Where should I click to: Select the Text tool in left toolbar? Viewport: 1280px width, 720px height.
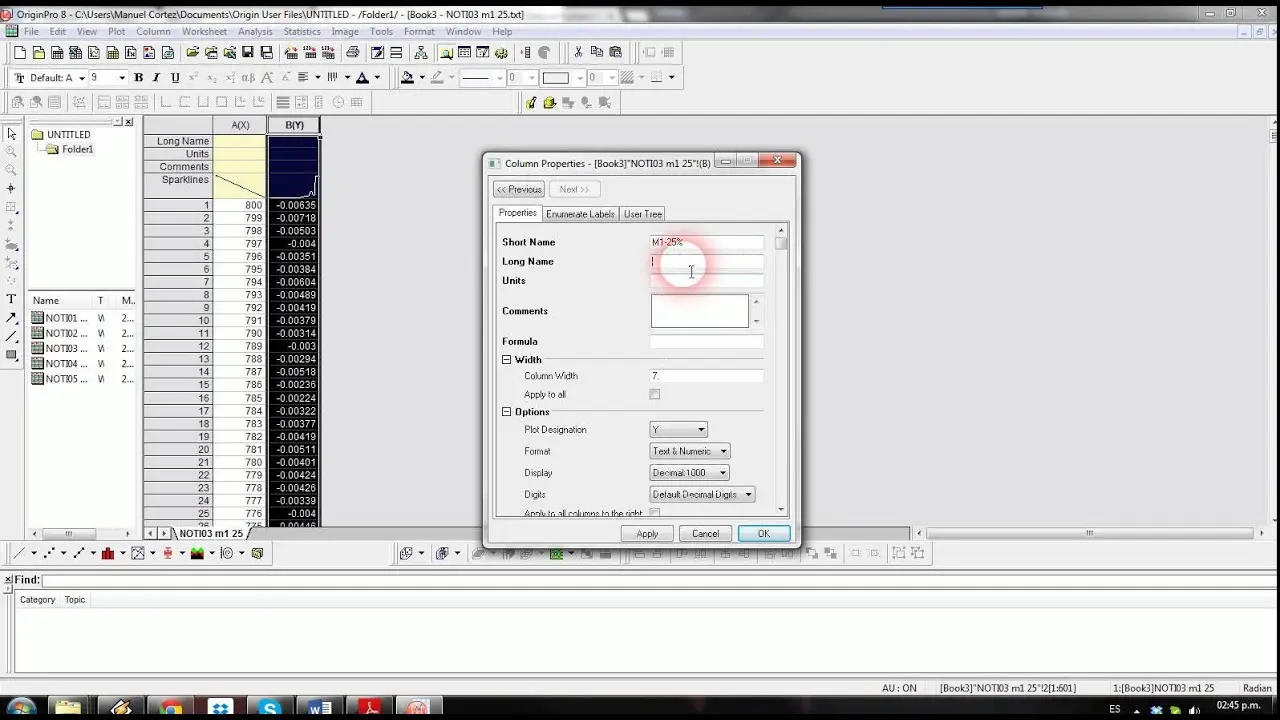pyautogui.click(x=11, y=299)
